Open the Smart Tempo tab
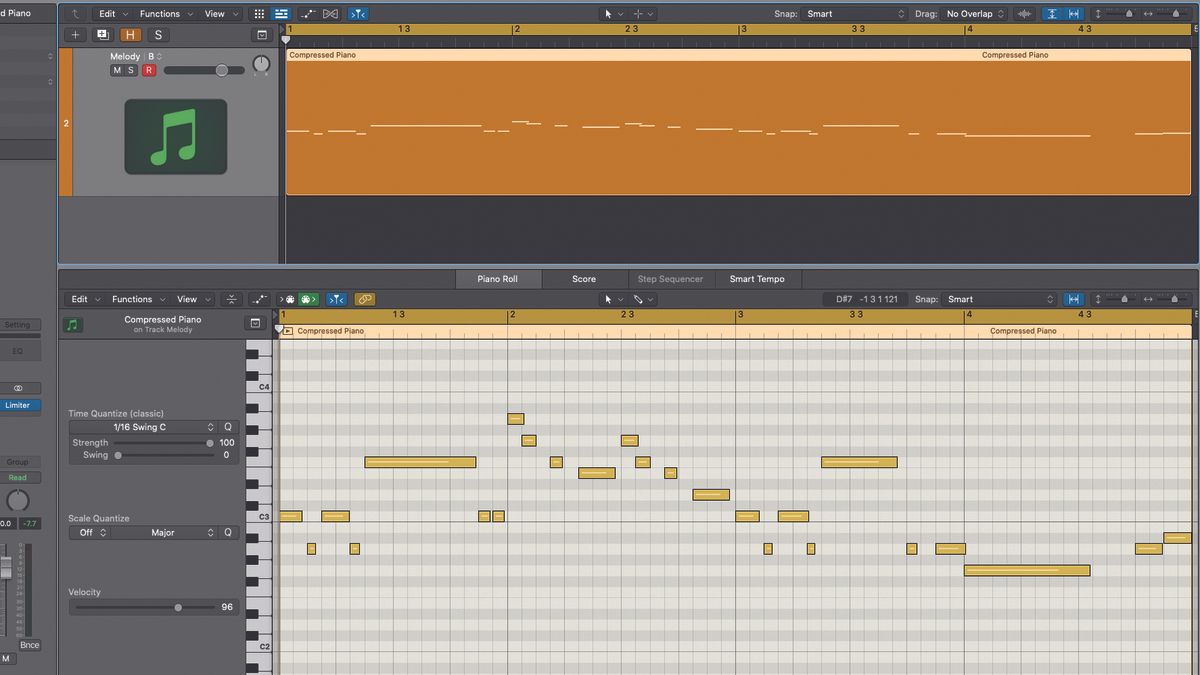Screen dimensions: 1200x675 tap(757, 279)
